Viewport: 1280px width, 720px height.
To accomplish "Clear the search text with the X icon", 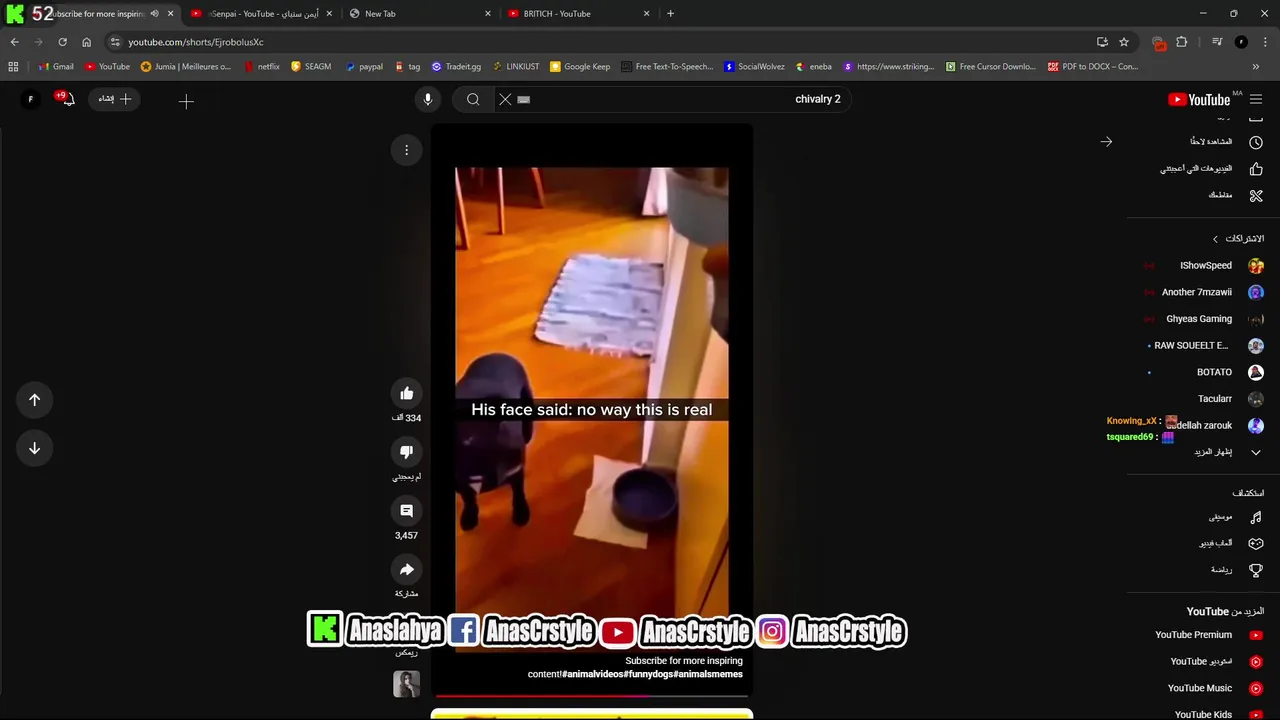I will point(505,99).
